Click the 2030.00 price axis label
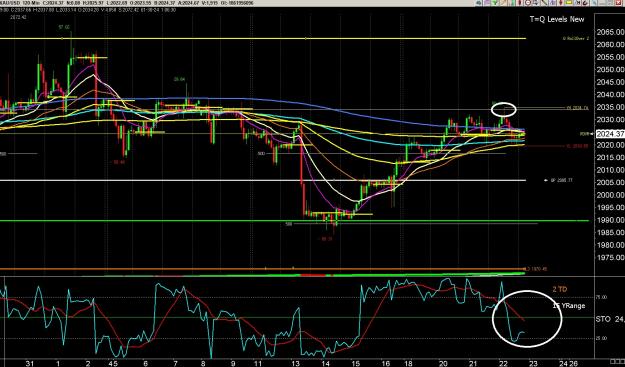Viewport: 625px width, 367px height. coord(610,120)
